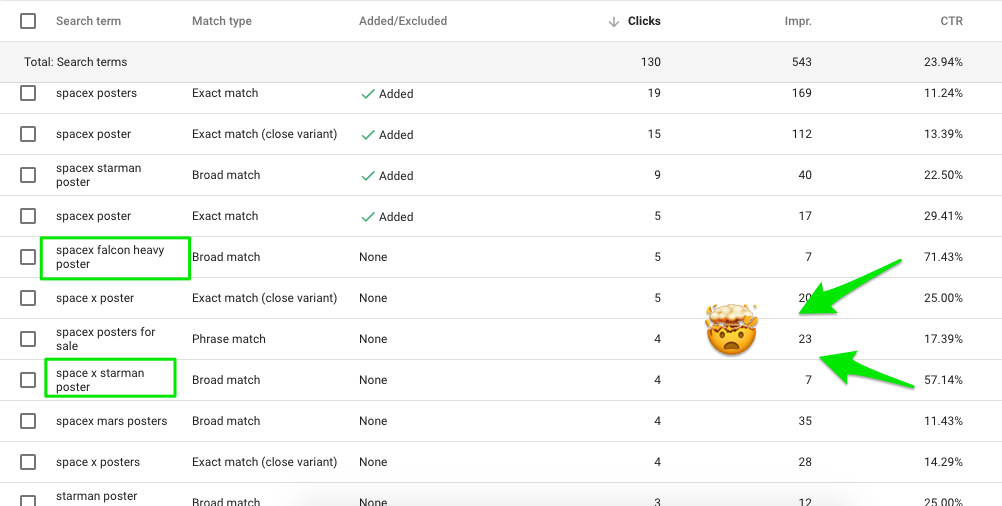Click the 71.43% CTR value
The height and width of the screenshot is (506, 1002).
943,257
